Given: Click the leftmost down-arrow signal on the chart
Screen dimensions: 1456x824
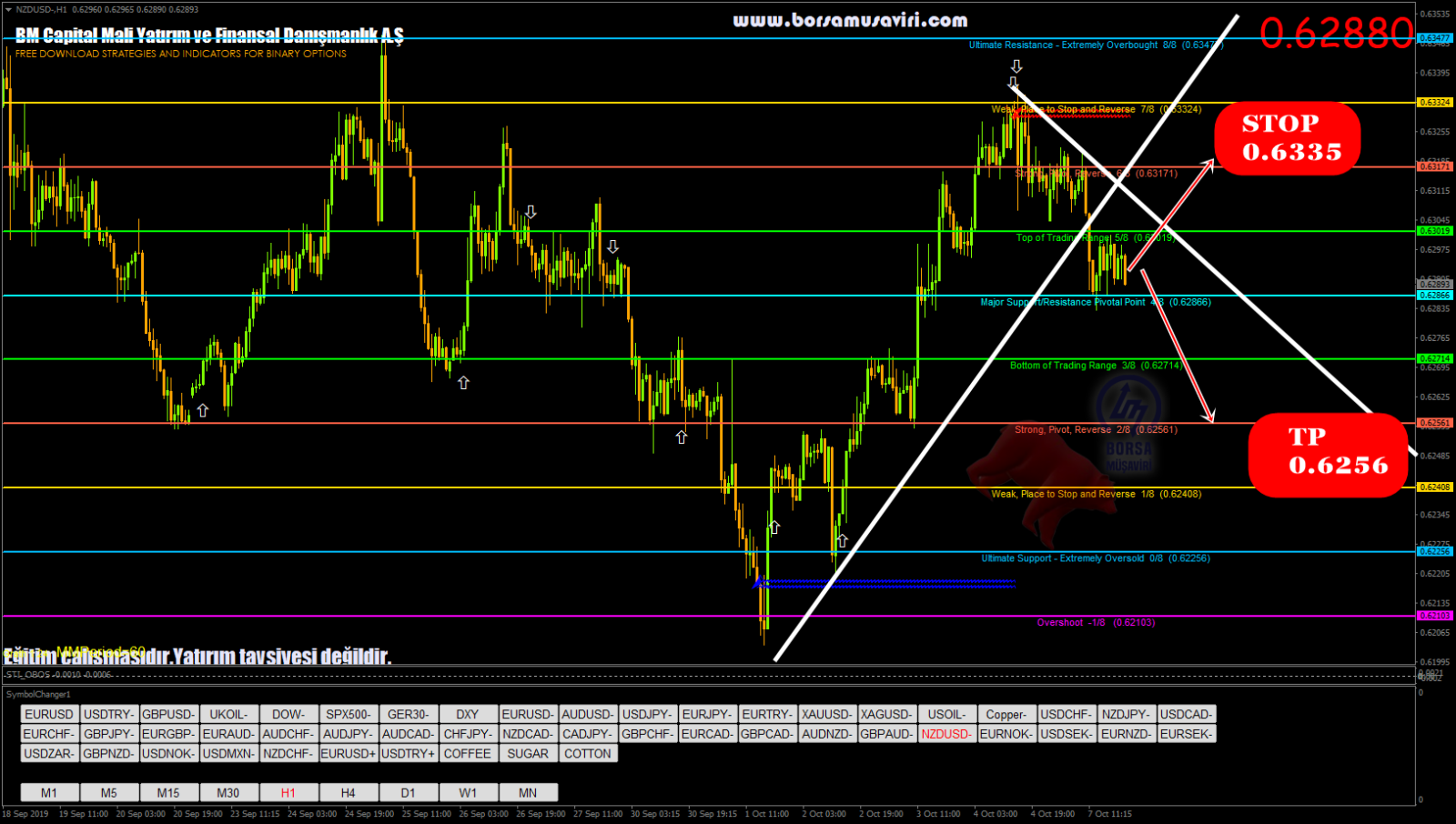Looking at the screenshot, I should coord(531,212).
